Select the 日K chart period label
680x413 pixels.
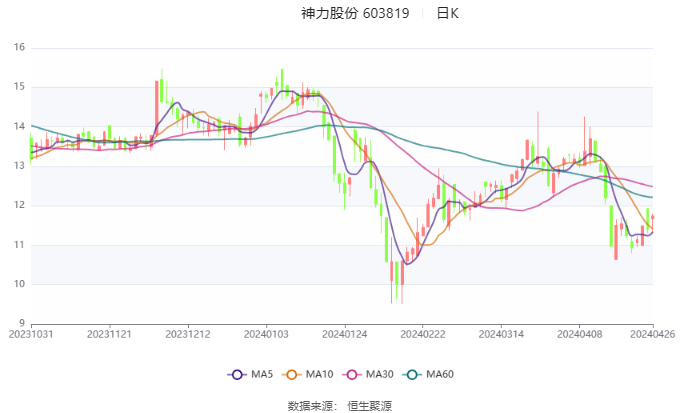[448, 13]
